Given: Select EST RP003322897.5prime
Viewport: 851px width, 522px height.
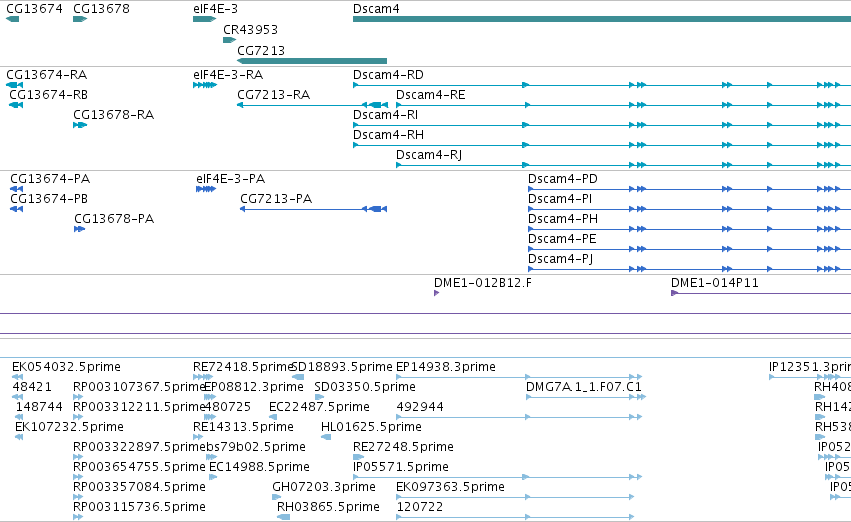Looking at the screenshot, I should (x=78, y=457).
